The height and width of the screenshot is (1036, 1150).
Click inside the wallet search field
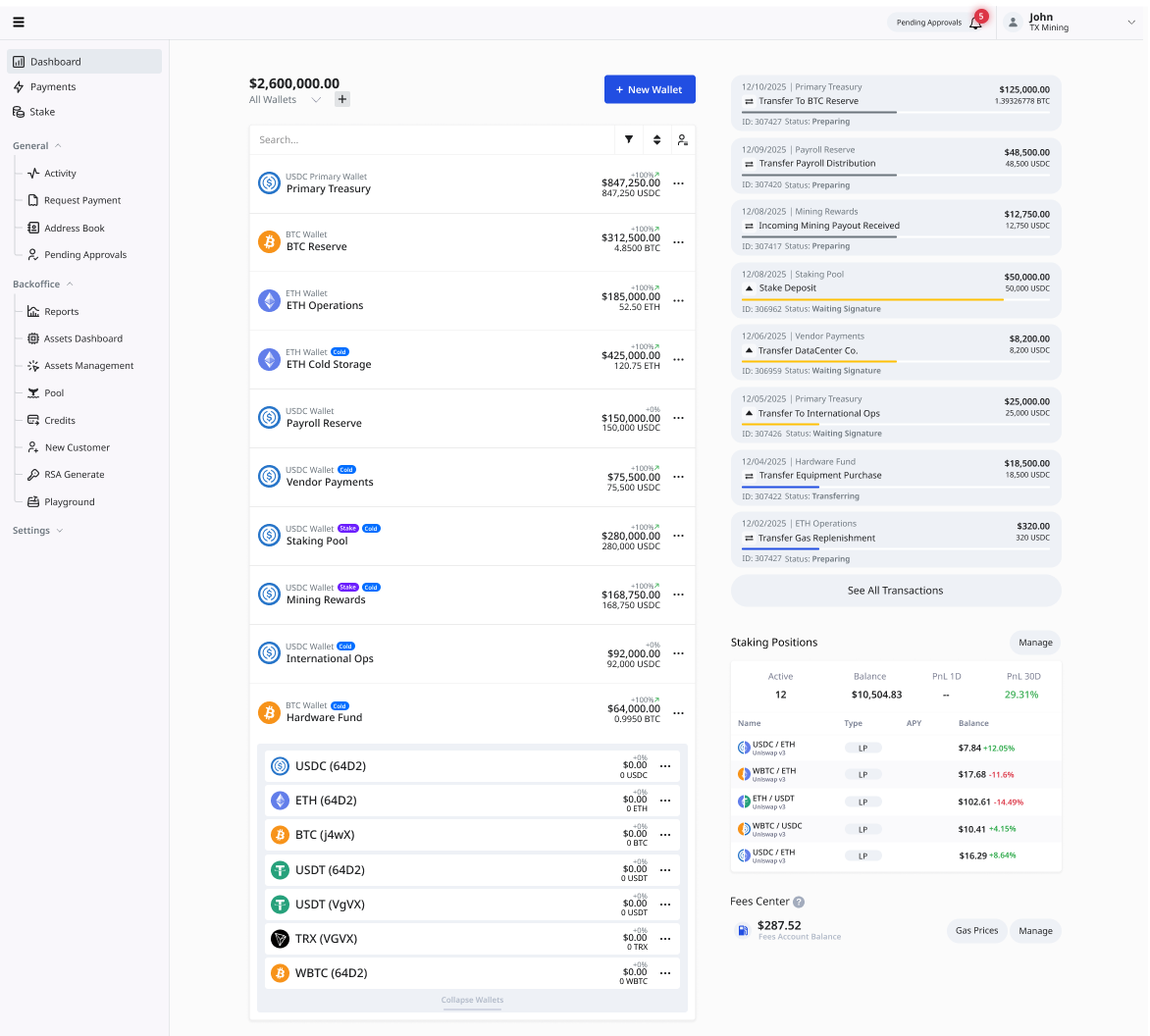coord(432,139)
